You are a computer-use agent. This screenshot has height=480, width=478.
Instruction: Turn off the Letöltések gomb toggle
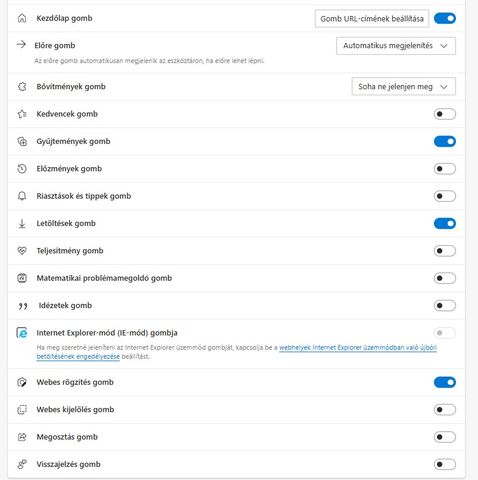[445, 223]
